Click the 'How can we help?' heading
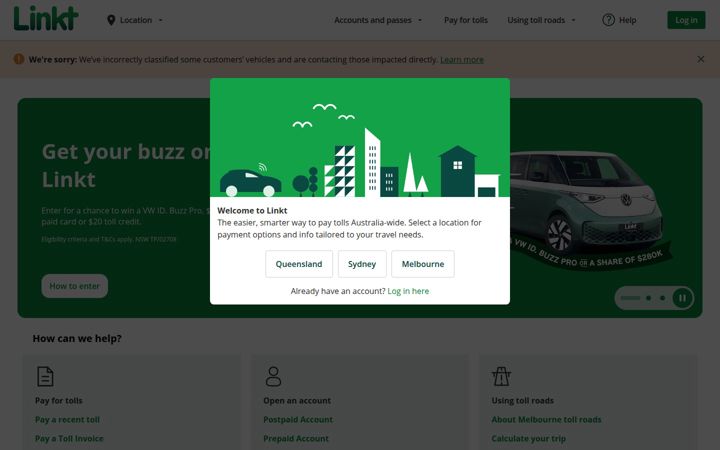 tap(77, 338)
